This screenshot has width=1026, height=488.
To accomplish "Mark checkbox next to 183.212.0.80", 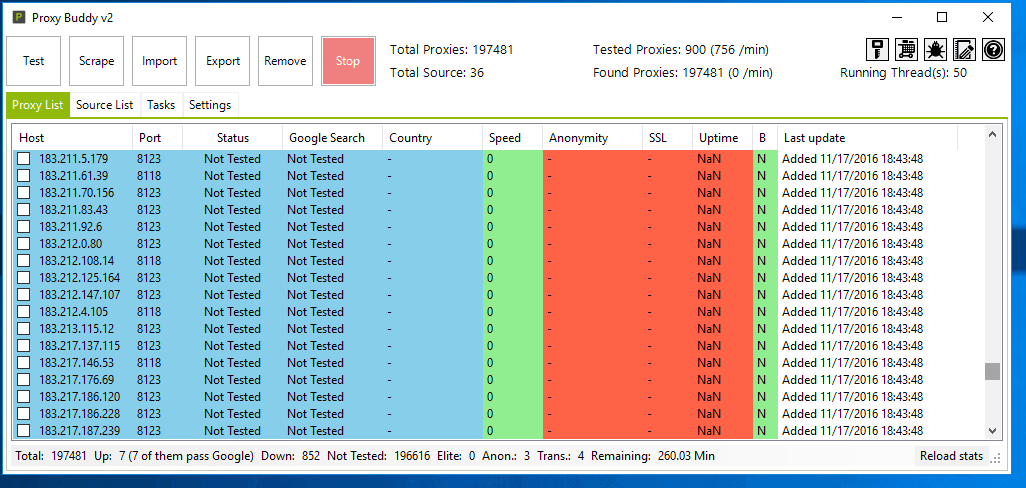I will tap(24, 244).
